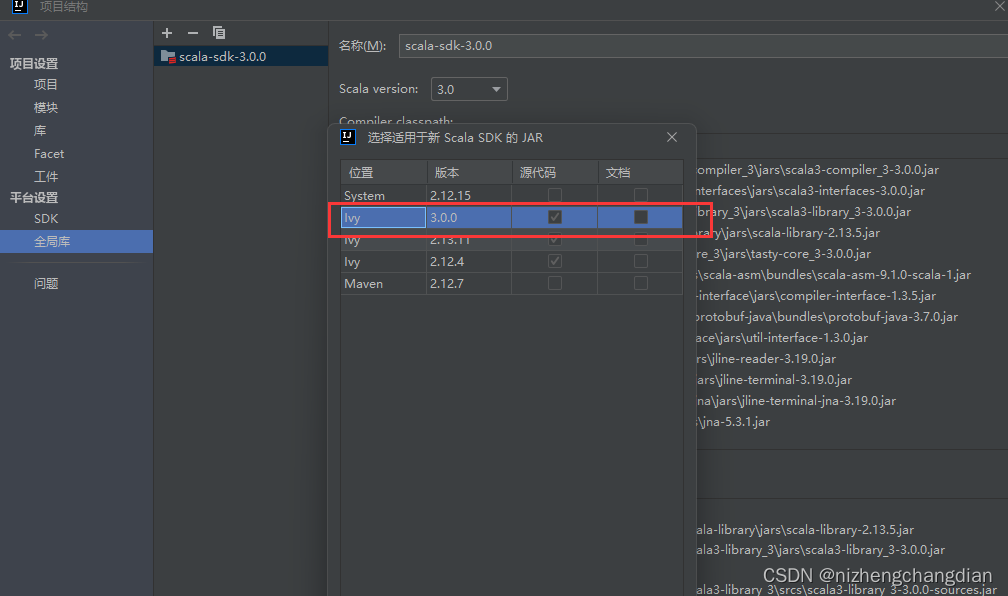Select 全局库 global libraries
Image resolution: width=1008 pixels, height=596 pixels.
click(76, 242)
